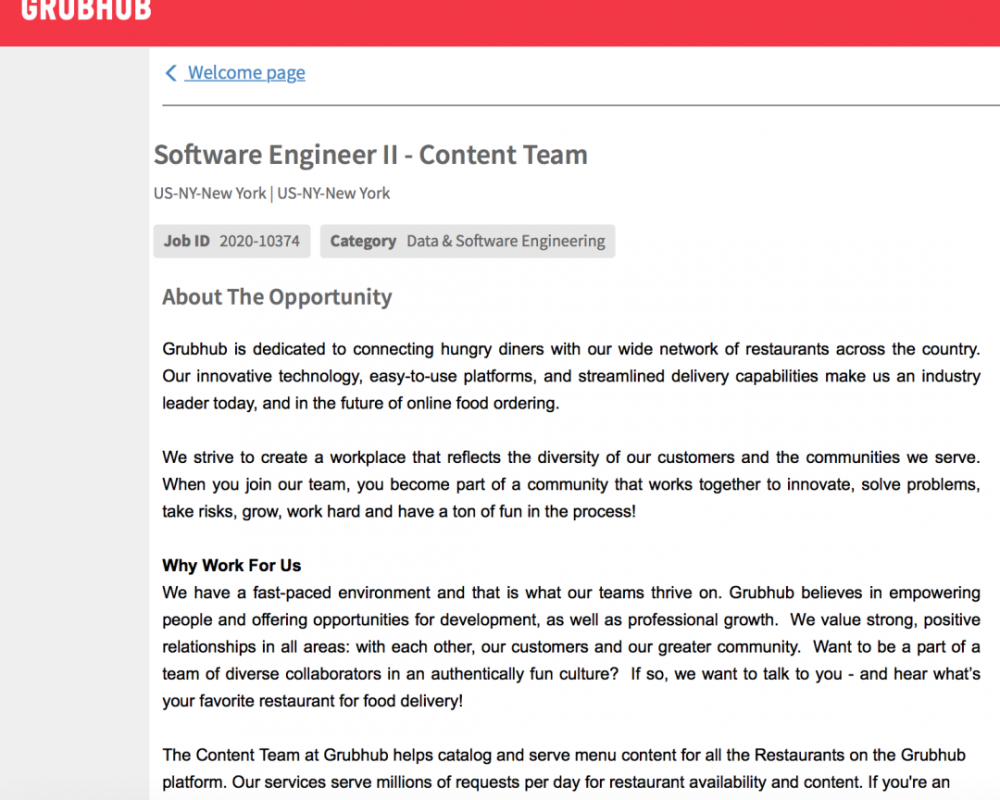
Task: Click the horizontal divider under Welcome page
Action: (580, 105)
